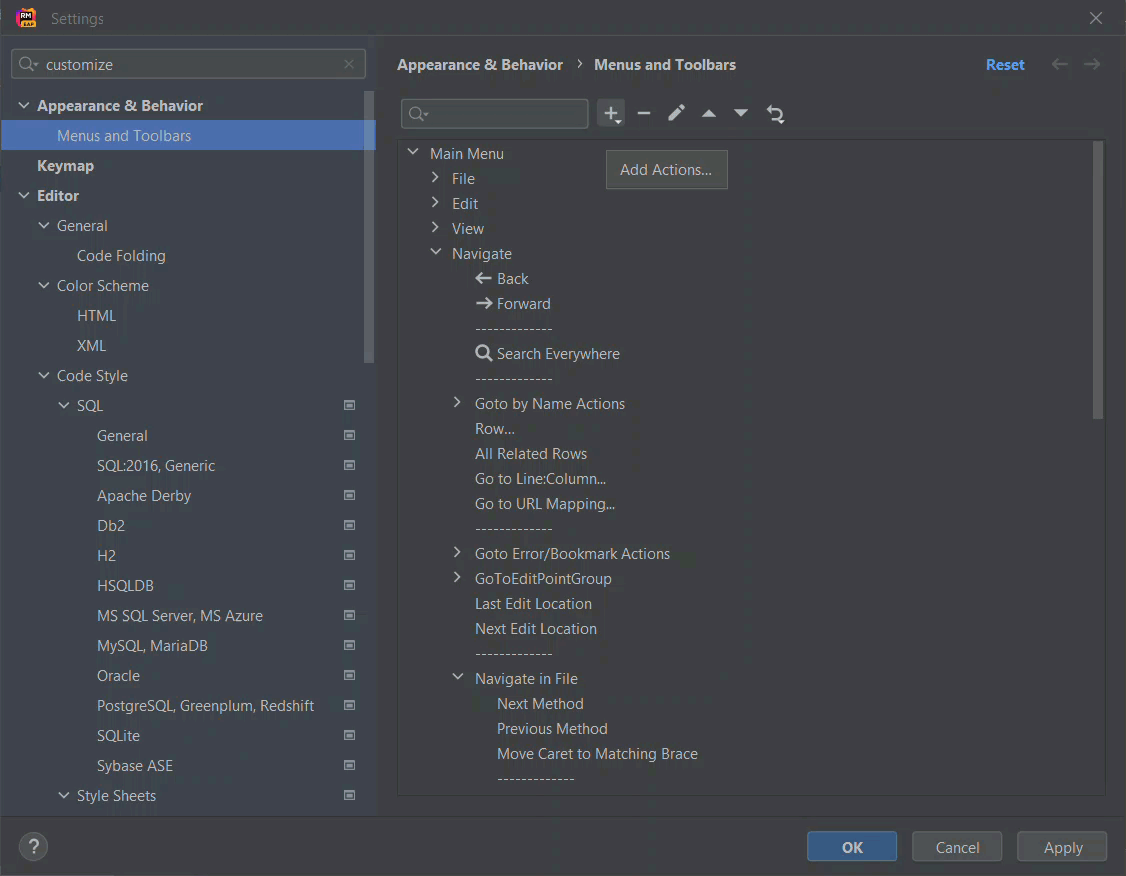Expand the View menu node
Viewport: 1126px width, 876px height.
coord(435,228)
